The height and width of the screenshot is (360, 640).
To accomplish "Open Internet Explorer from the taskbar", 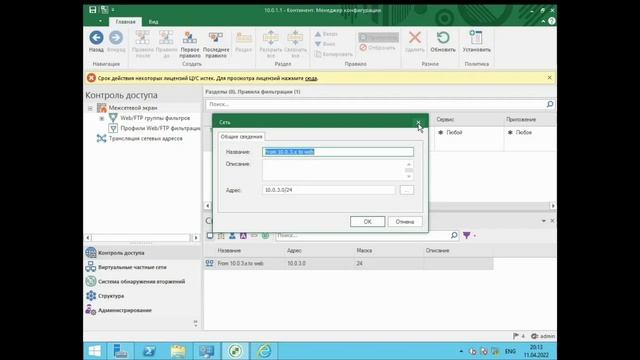I will pos(264,351).
